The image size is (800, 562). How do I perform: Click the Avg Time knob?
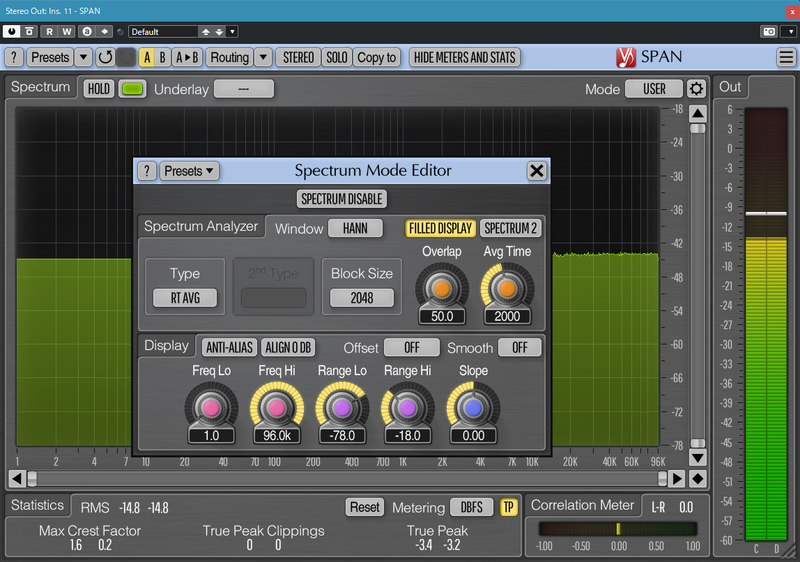[507, 289]
